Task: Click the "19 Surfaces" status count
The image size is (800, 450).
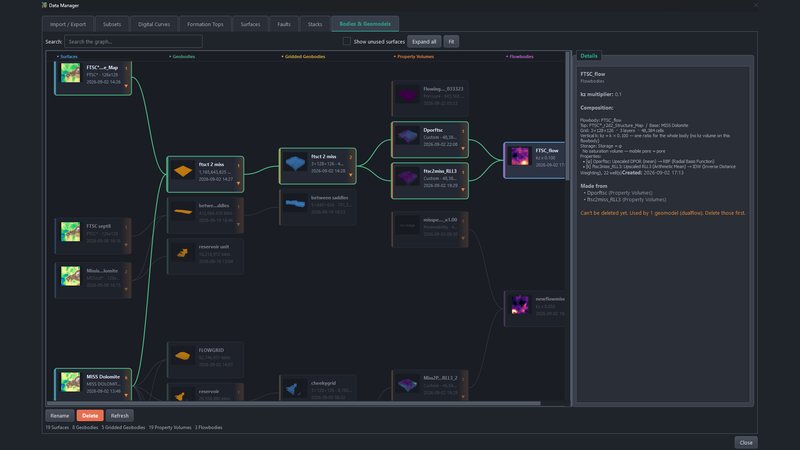Action: (57, 428)
